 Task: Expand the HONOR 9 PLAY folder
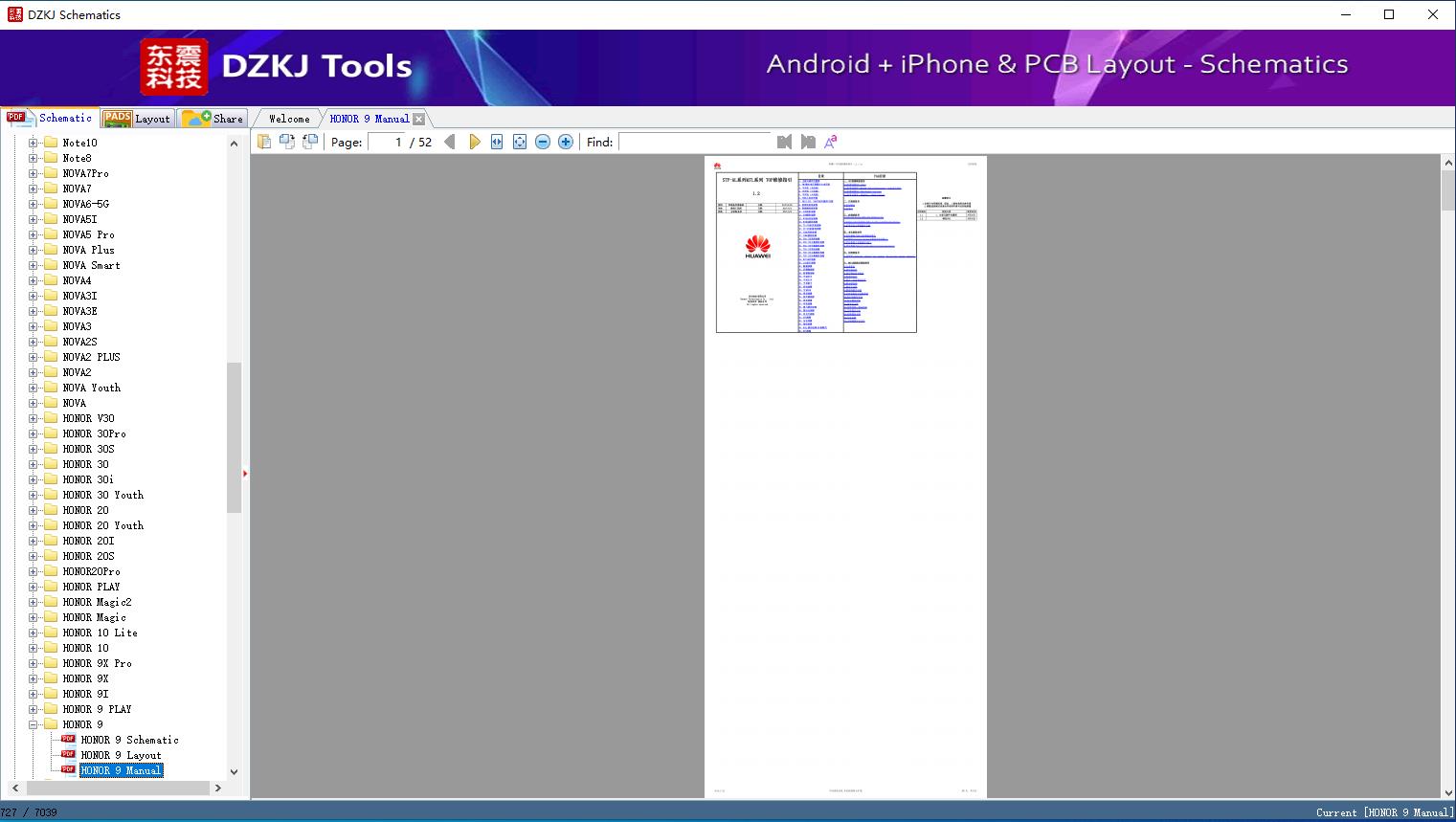(x=34, y=709)
